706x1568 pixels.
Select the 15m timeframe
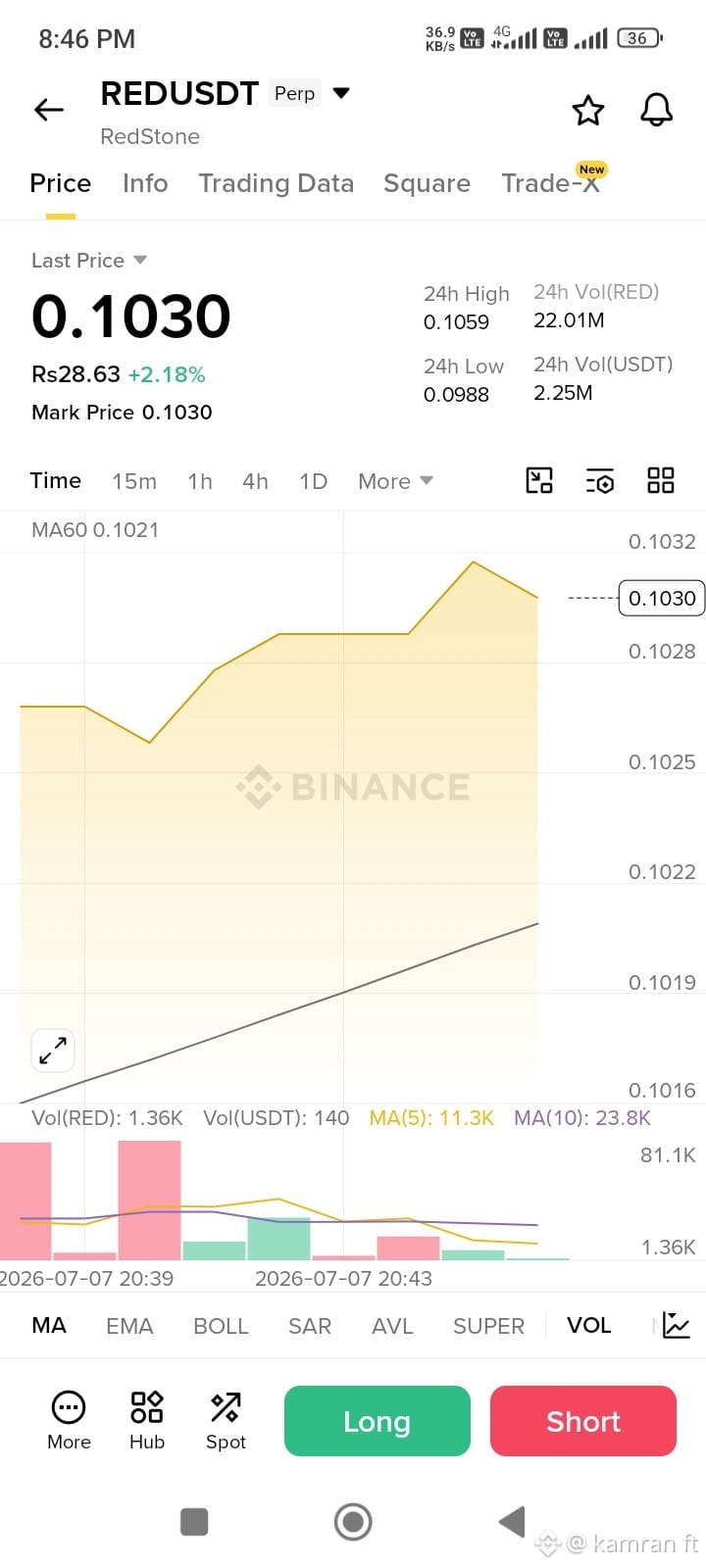(134, 481)
